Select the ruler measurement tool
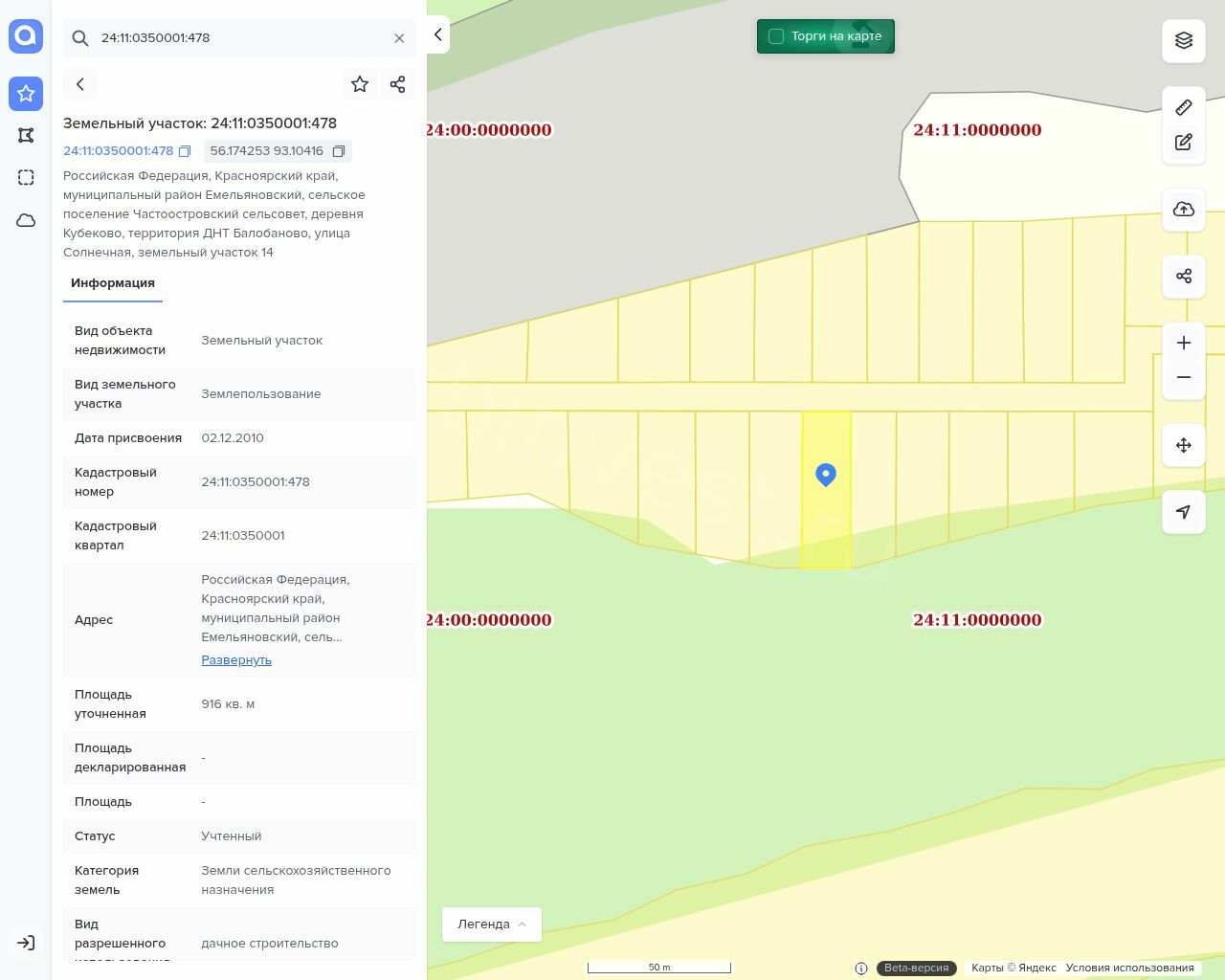This screenshot has height=980, width=1225. tap(1184, 107)
